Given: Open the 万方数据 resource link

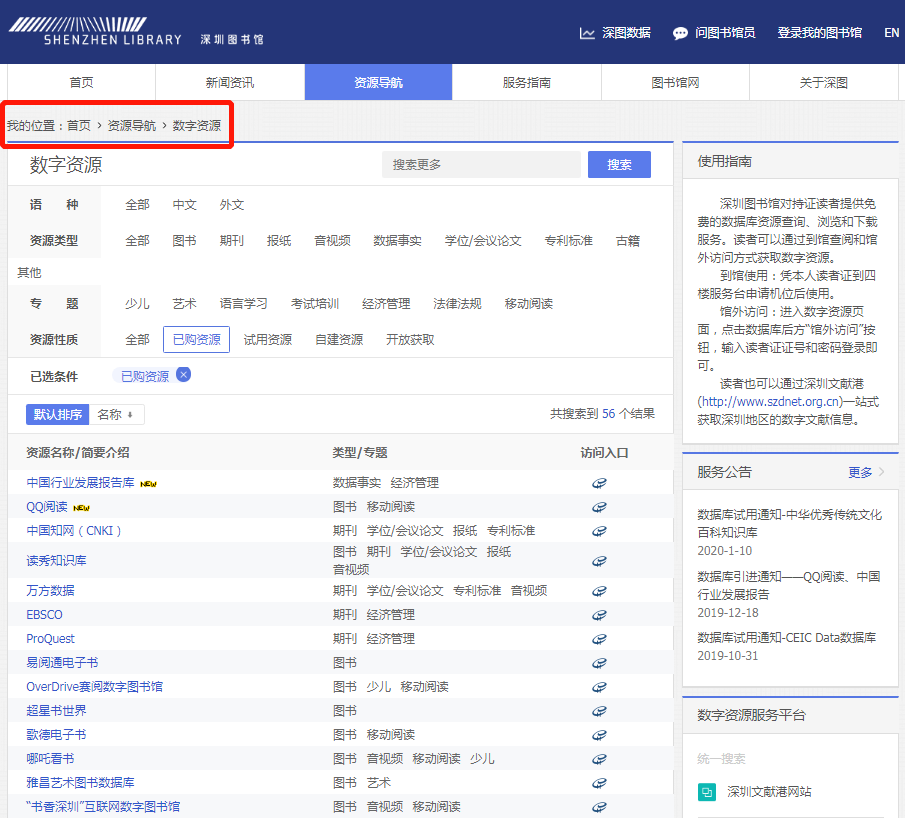Looking at the screenshot, I should (x=50, y=591).
